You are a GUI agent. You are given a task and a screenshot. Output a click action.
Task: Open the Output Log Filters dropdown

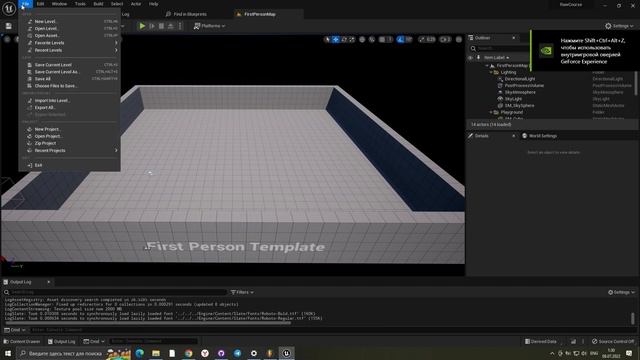[x=242, y=292]
